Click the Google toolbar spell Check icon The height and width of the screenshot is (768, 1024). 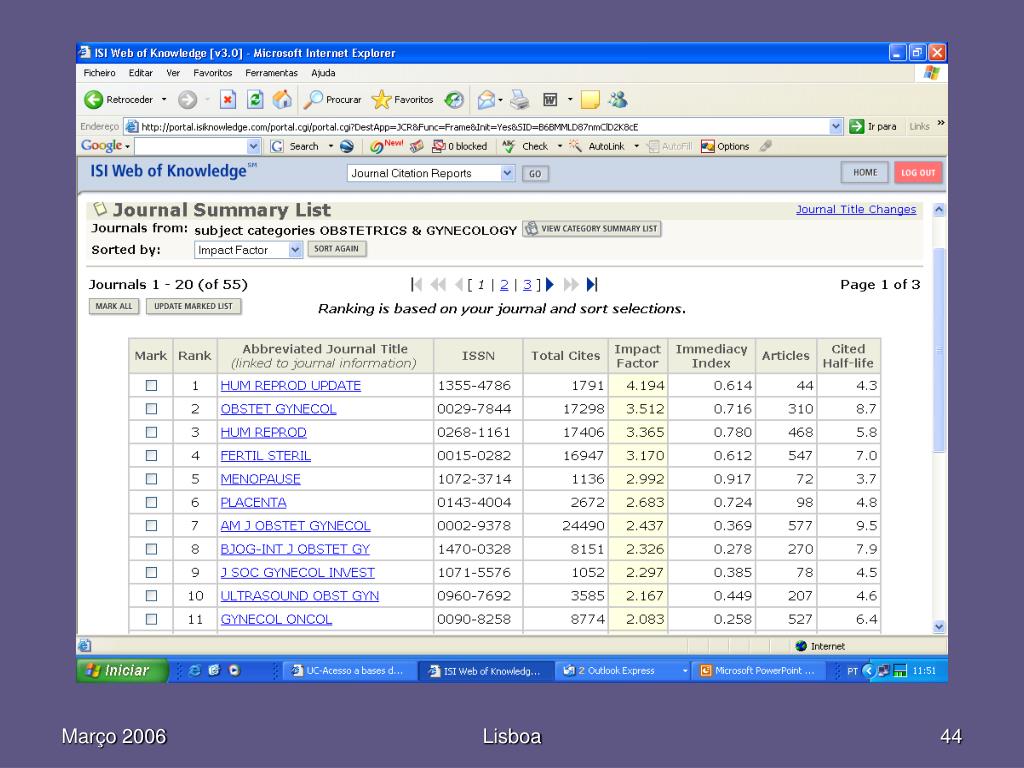tap(508, 146)
